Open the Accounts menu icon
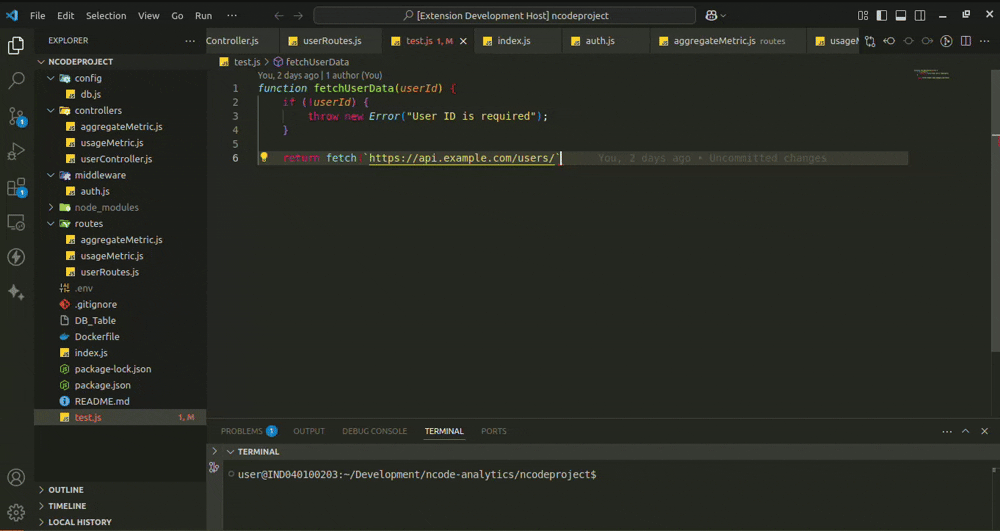 tap(16, 477)
